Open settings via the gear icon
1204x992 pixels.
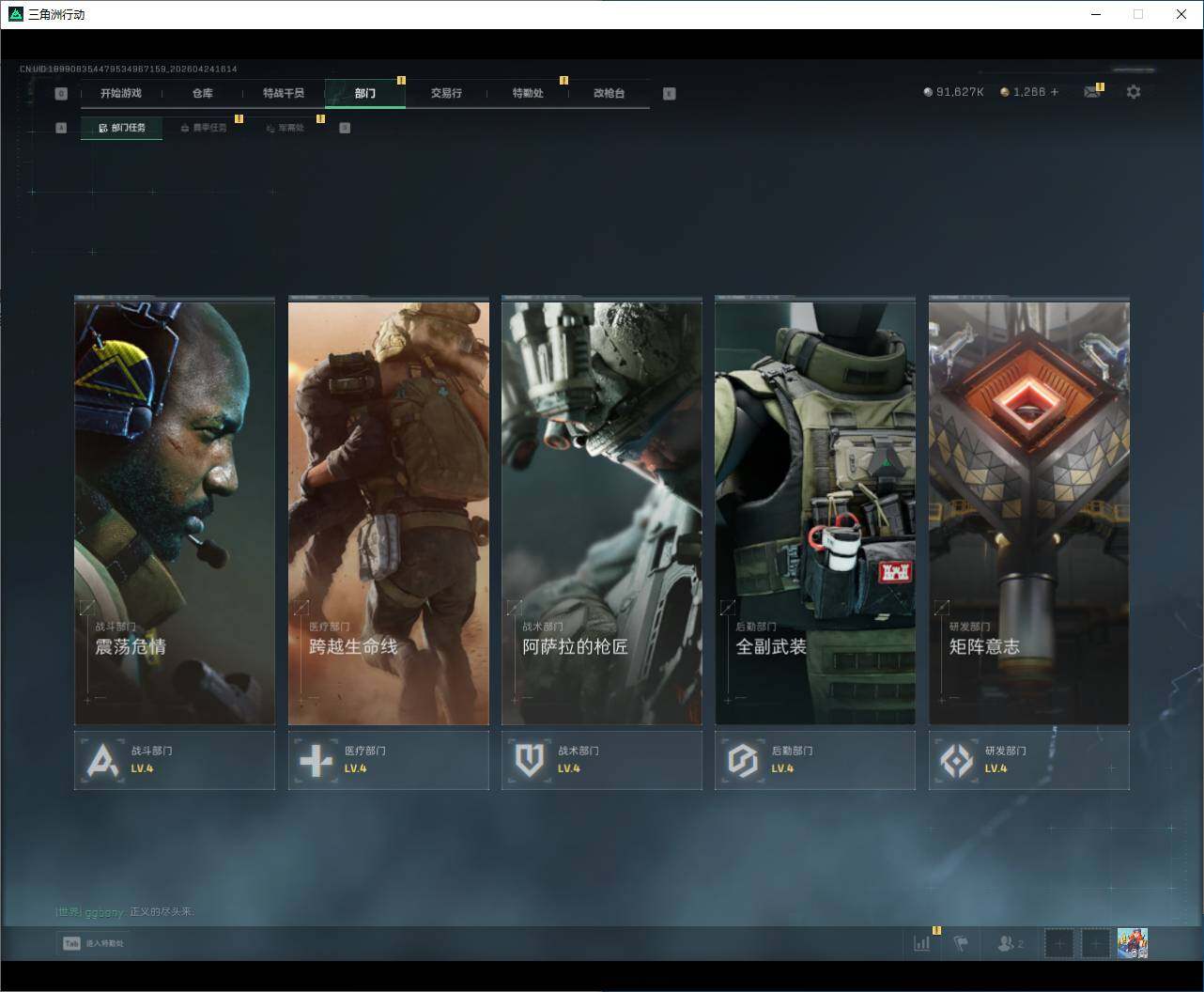click(1134, 92)
